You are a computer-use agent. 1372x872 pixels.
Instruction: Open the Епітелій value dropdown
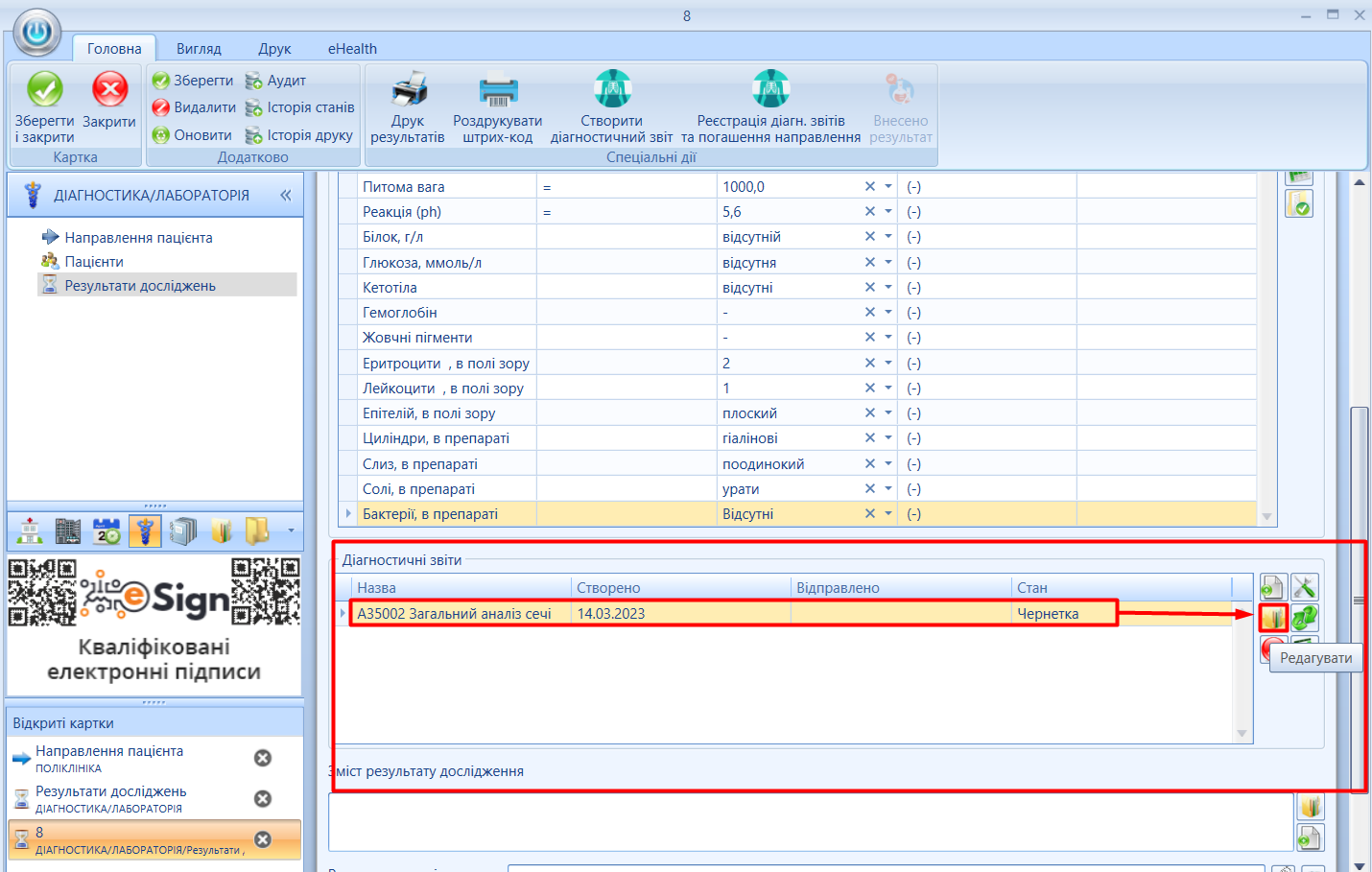click(x=888, y=412)
